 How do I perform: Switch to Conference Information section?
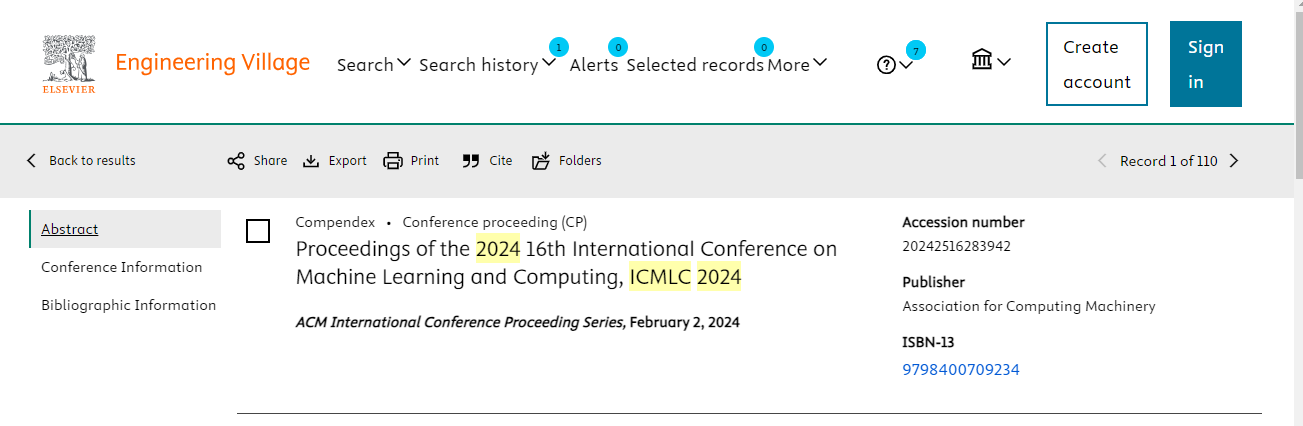pyautogui.click(x=122, y=267)
